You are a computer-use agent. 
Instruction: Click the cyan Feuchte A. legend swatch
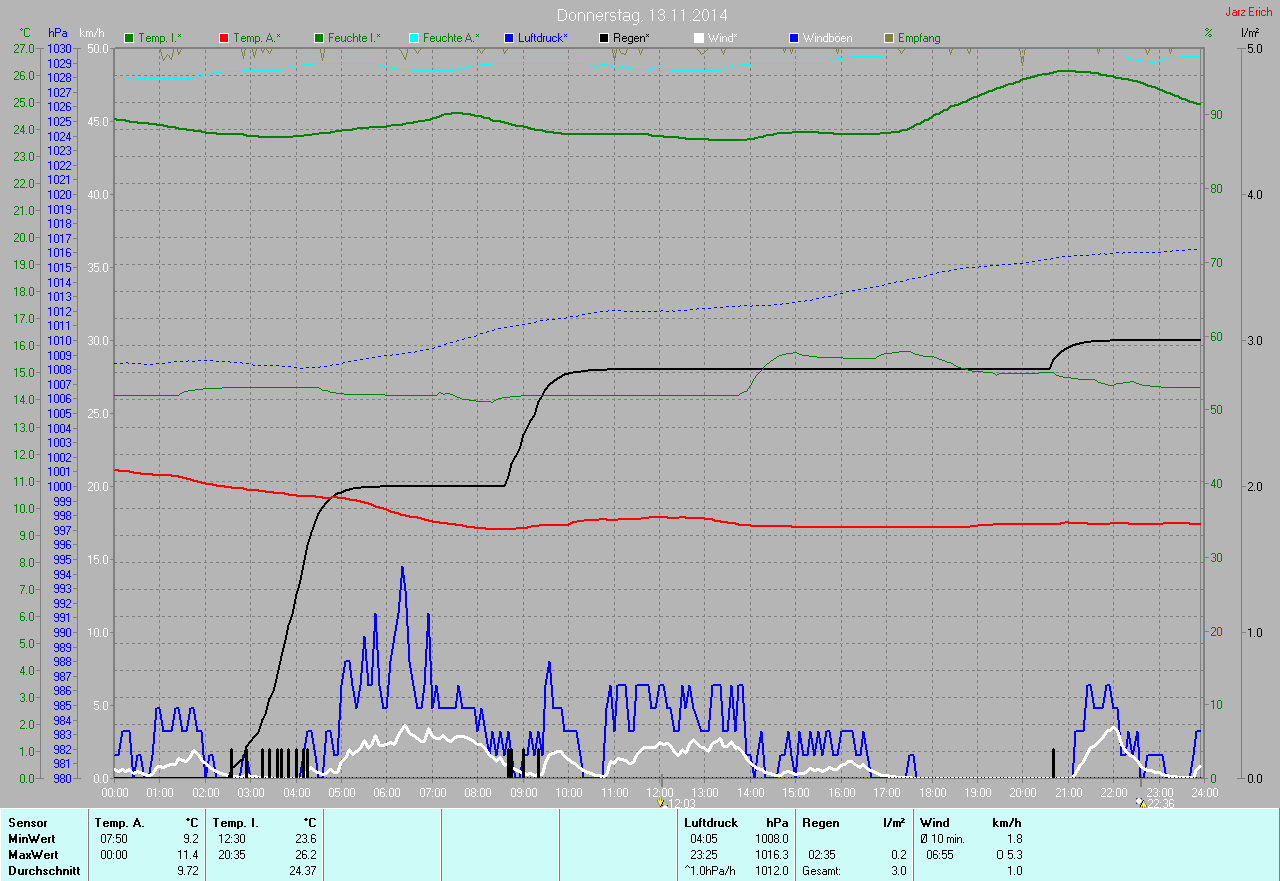pos(413,38)
